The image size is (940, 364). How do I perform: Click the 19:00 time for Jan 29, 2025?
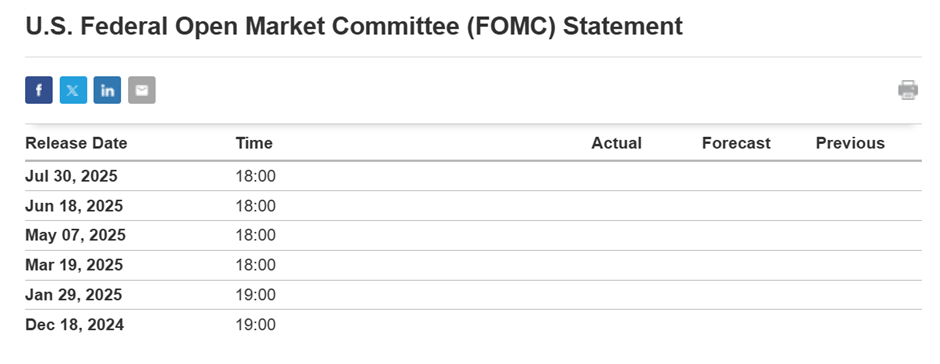255,295
